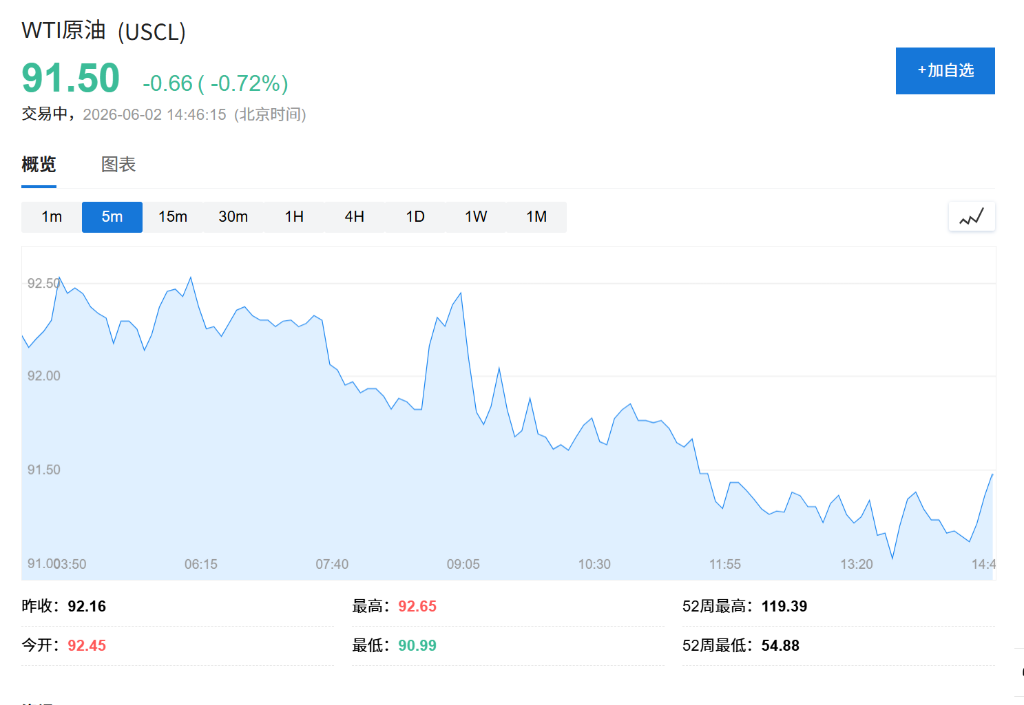Switch to the 概览 tab
The height and width of the screenshot is (705, 1024).
click(x=39, y=164)
